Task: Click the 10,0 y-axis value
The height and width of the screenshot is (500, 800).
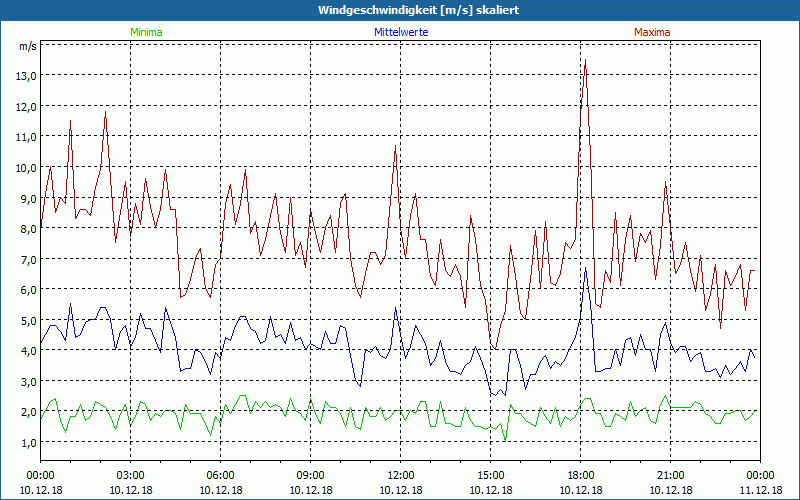Action: click(27, 168)
